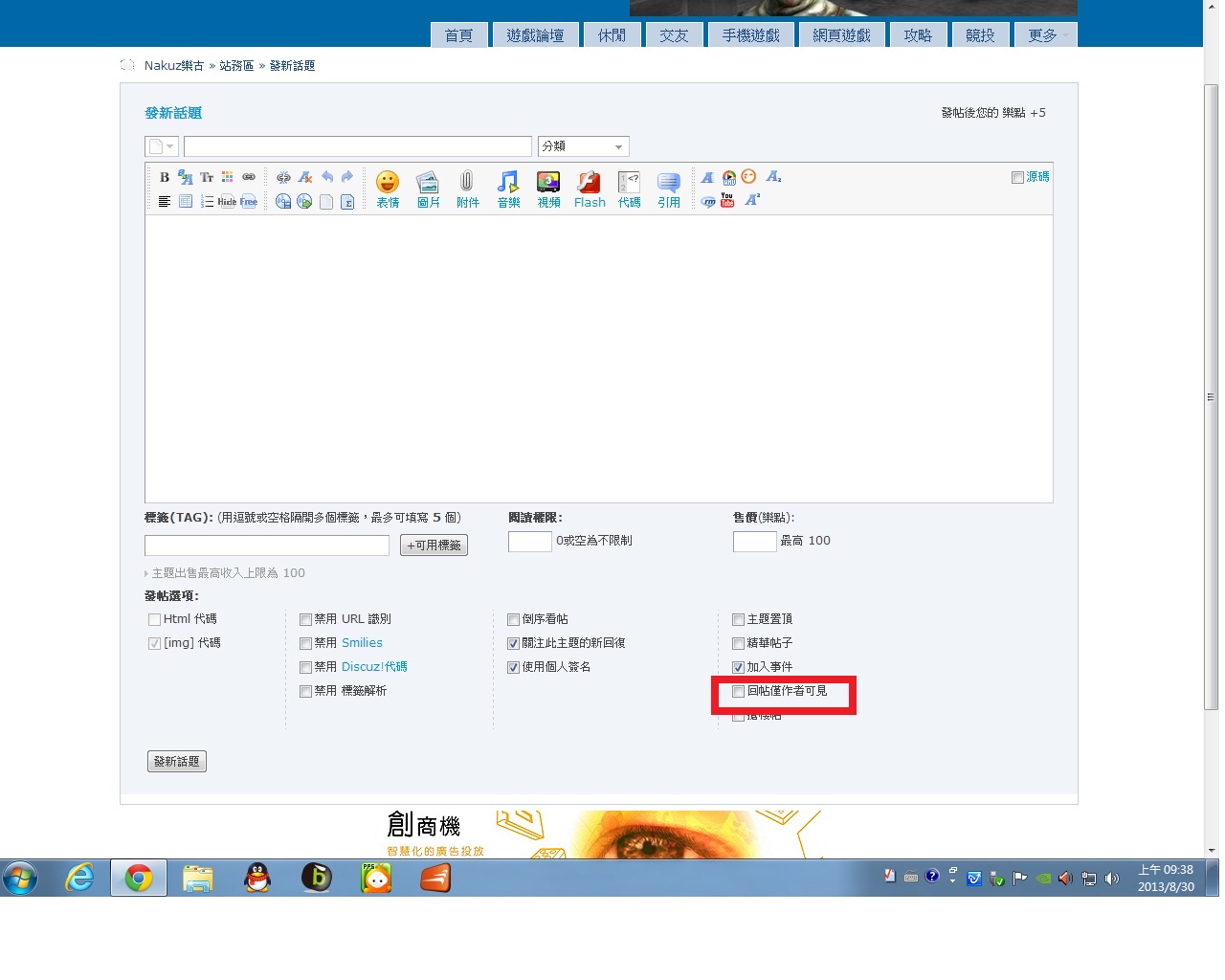Image resolution: width=1225 pixels, height=980 pixels.
Task: Expand the 更多 navigation menu
Action: point(1046,35)
